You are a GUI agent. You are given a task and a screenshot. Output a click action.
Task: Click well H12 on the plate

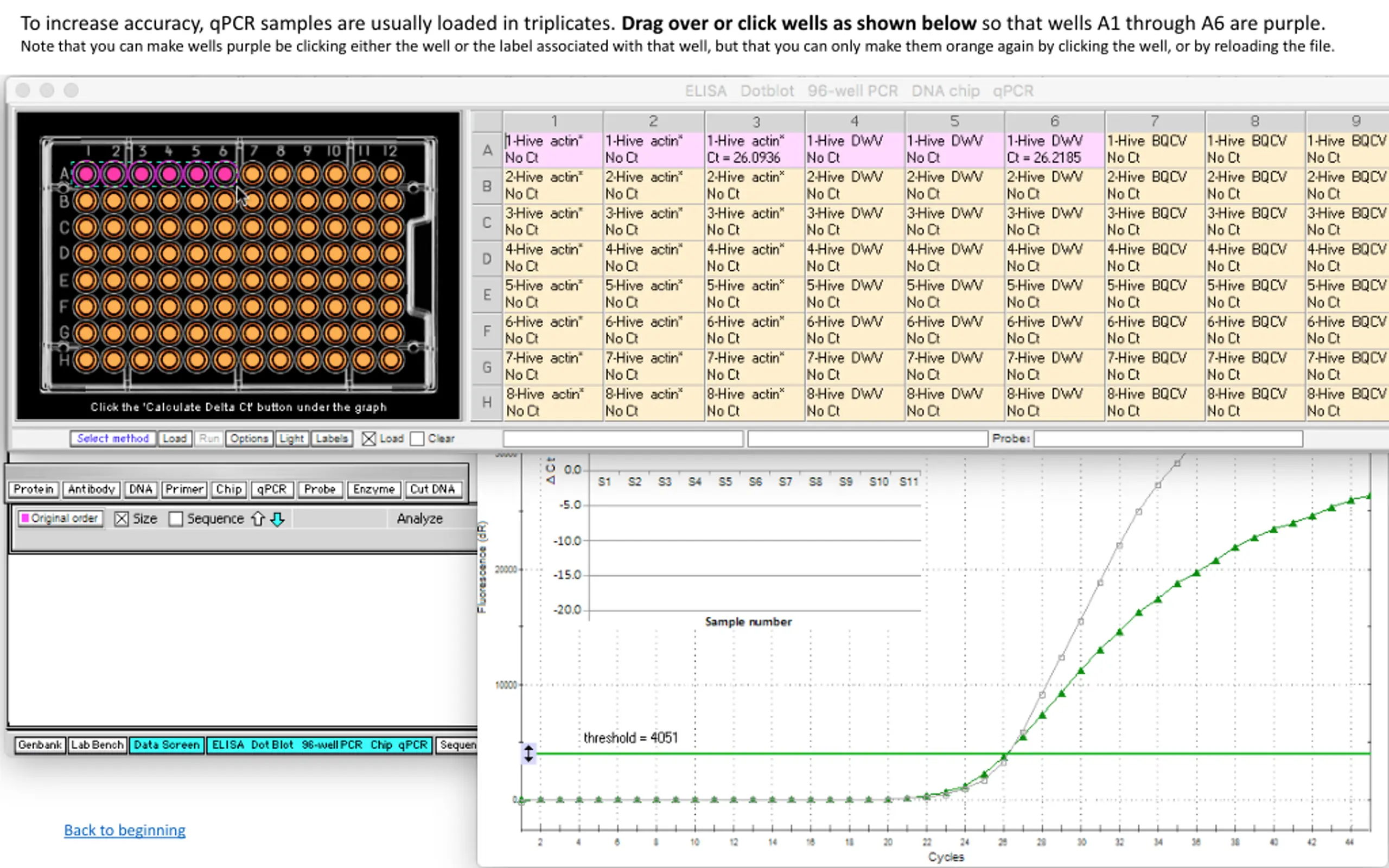[x=391, y=360]
